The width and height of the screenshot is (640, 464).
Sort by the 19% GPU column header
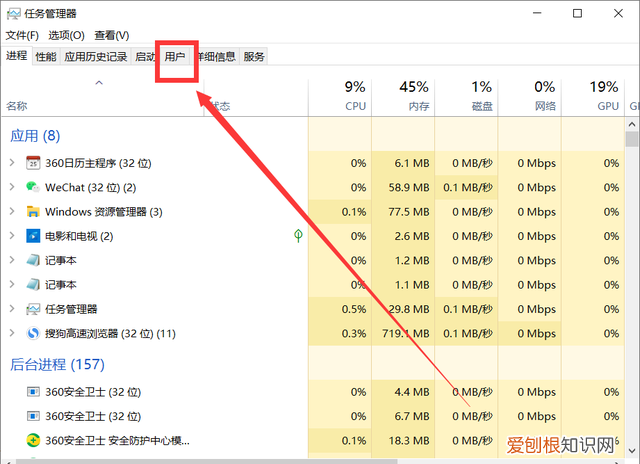click(x=593, y=98)
